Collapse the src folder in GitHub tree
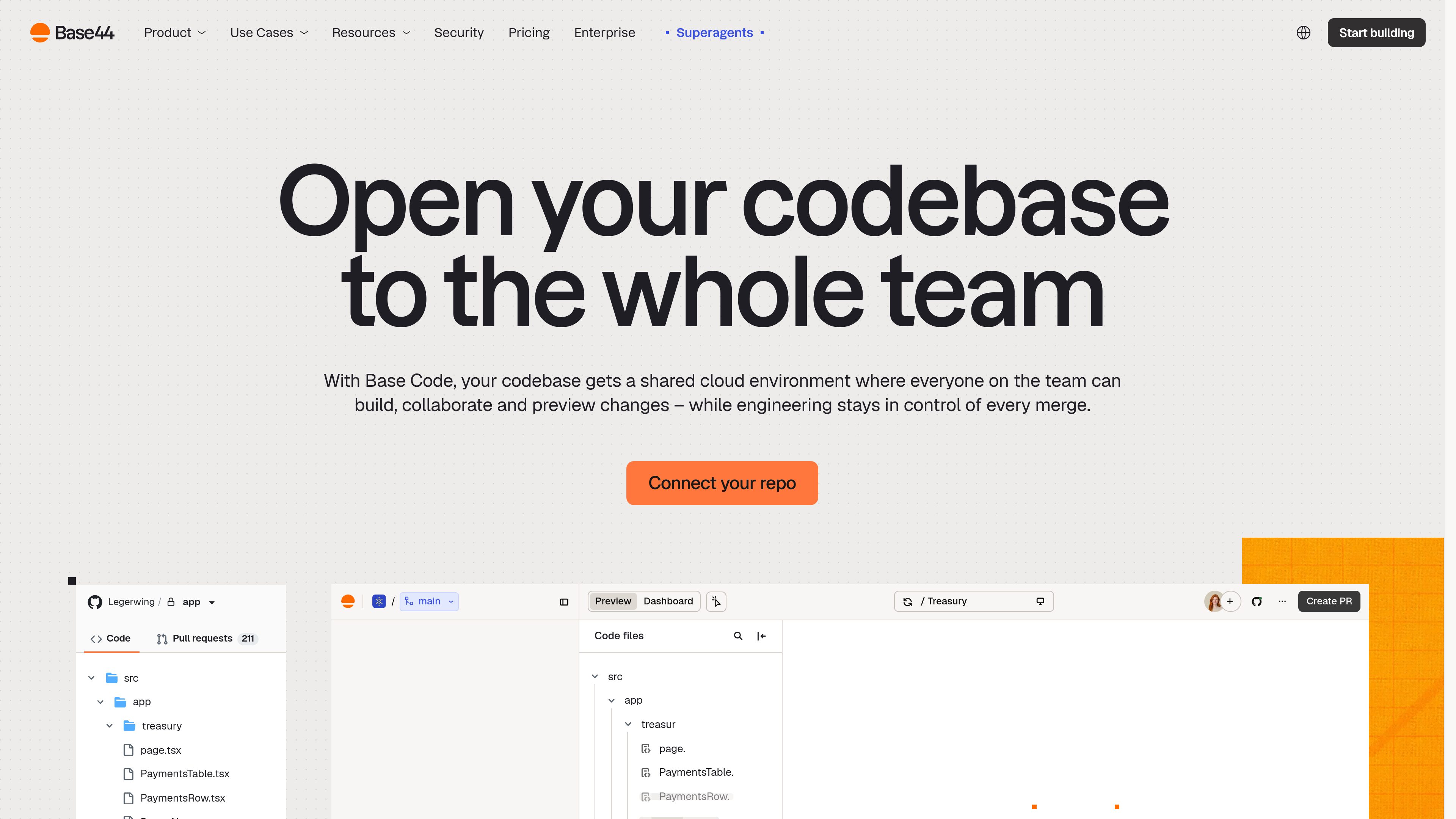 point(91,678)
